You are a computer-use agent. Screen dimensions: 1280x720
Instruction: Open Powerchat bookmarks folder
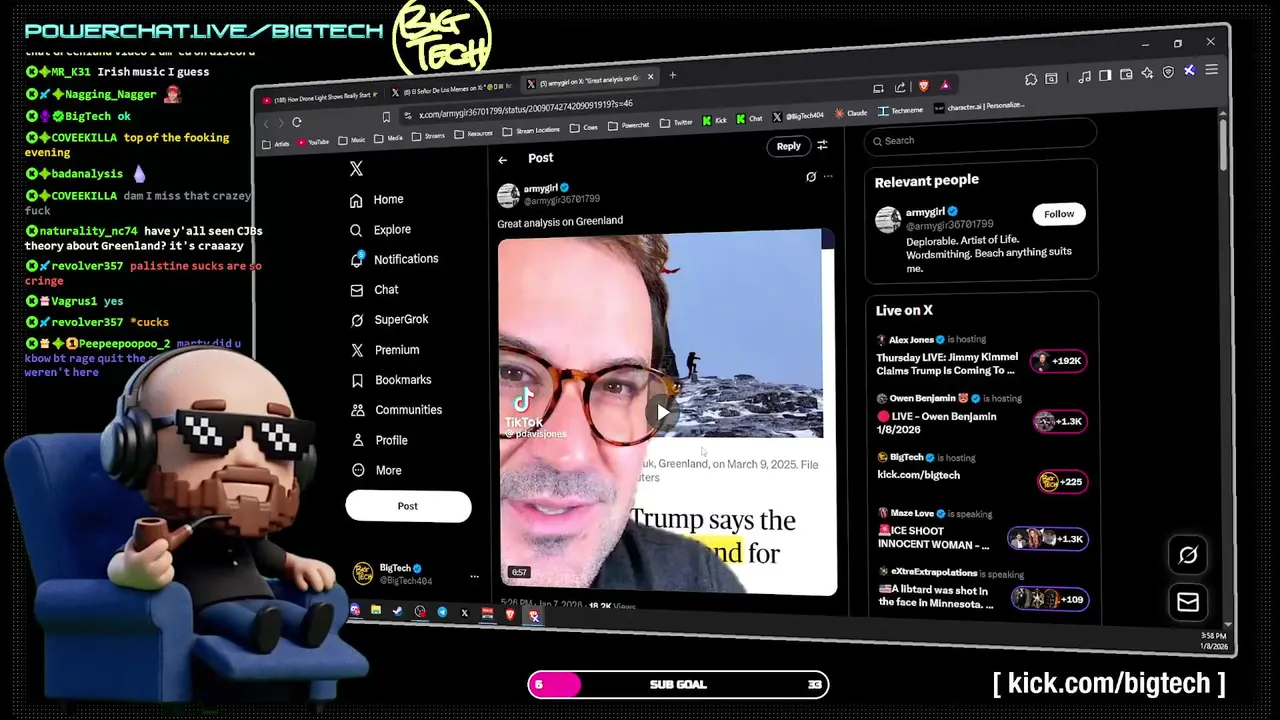pos(629,125)
